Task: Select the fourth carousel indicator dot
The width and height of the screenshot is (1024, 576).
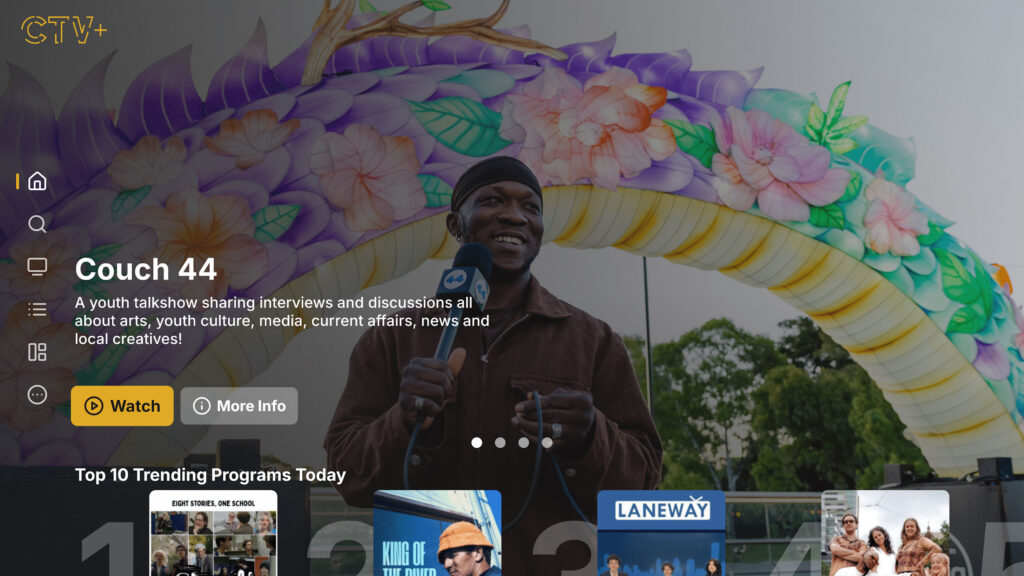Action: point(545,440)
